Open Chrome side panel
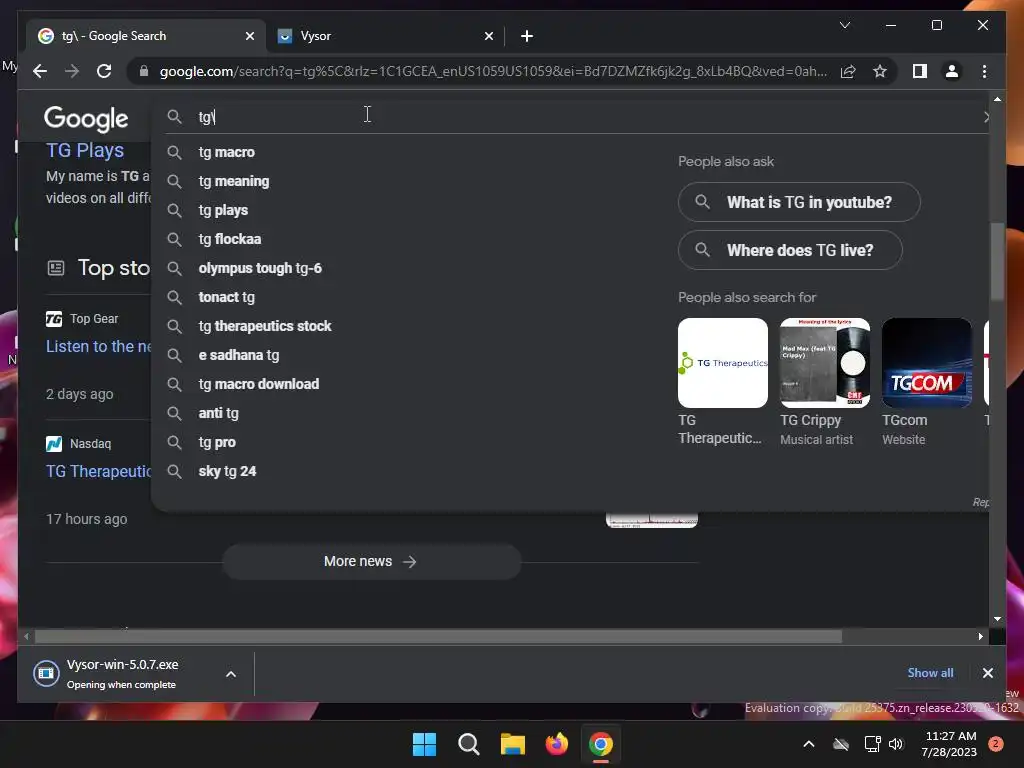The image size is (1024, 768). coord(920,71)
